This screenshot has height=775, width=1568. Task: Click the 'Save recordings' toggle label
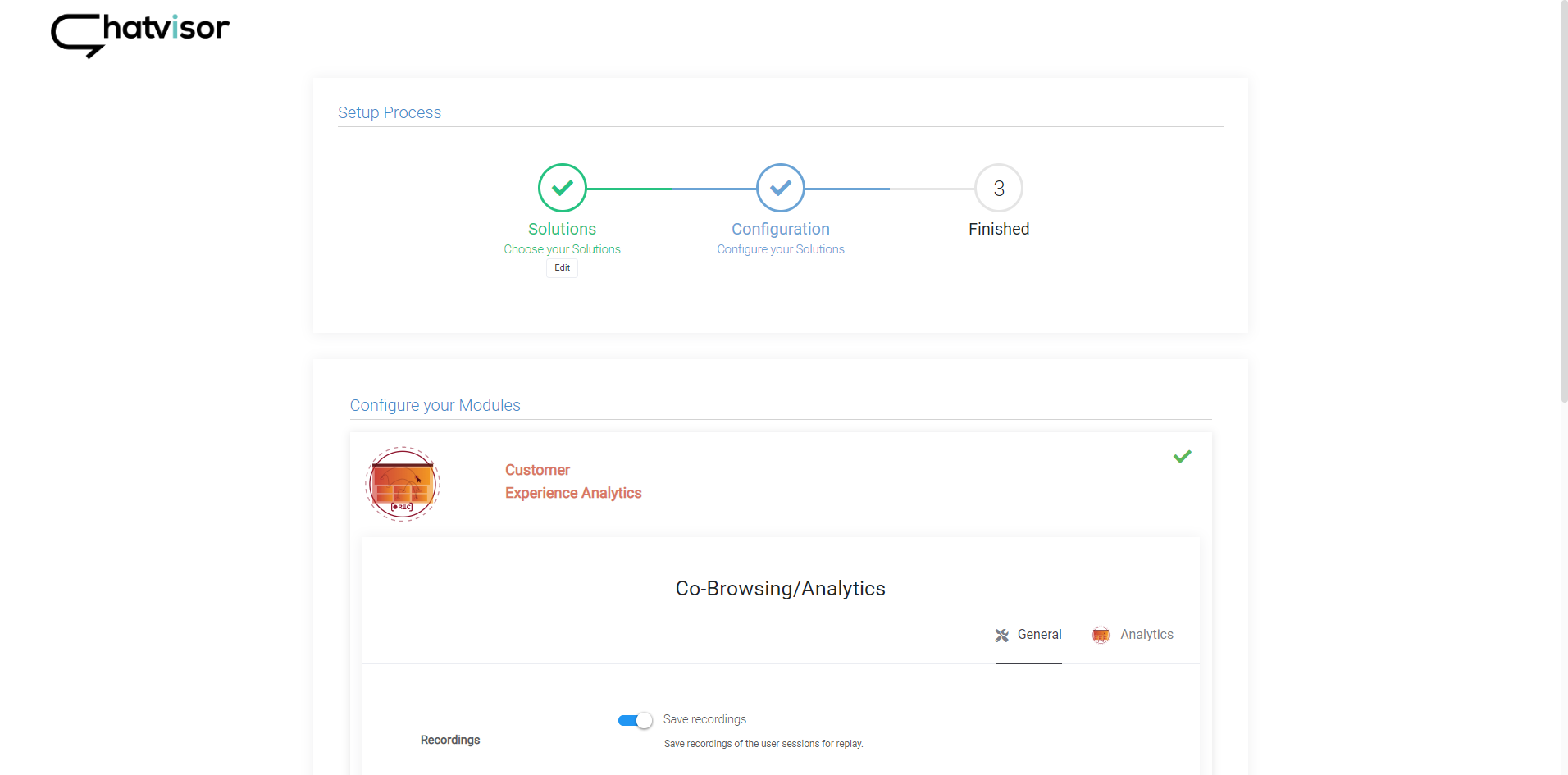coord(705,719)
